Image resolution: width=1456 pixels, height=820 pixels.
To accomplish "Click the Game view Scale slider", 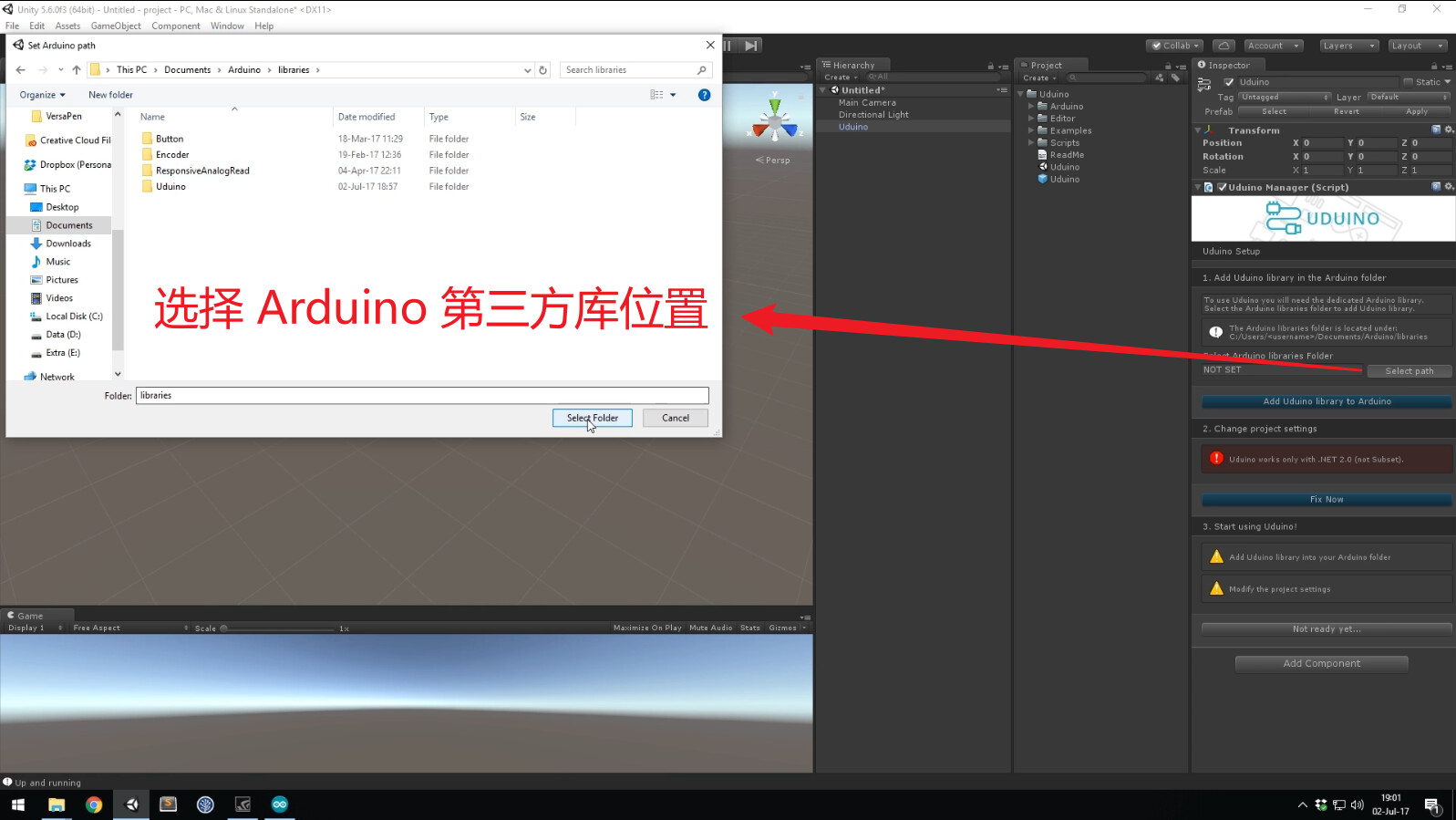I will click(278, 628).
